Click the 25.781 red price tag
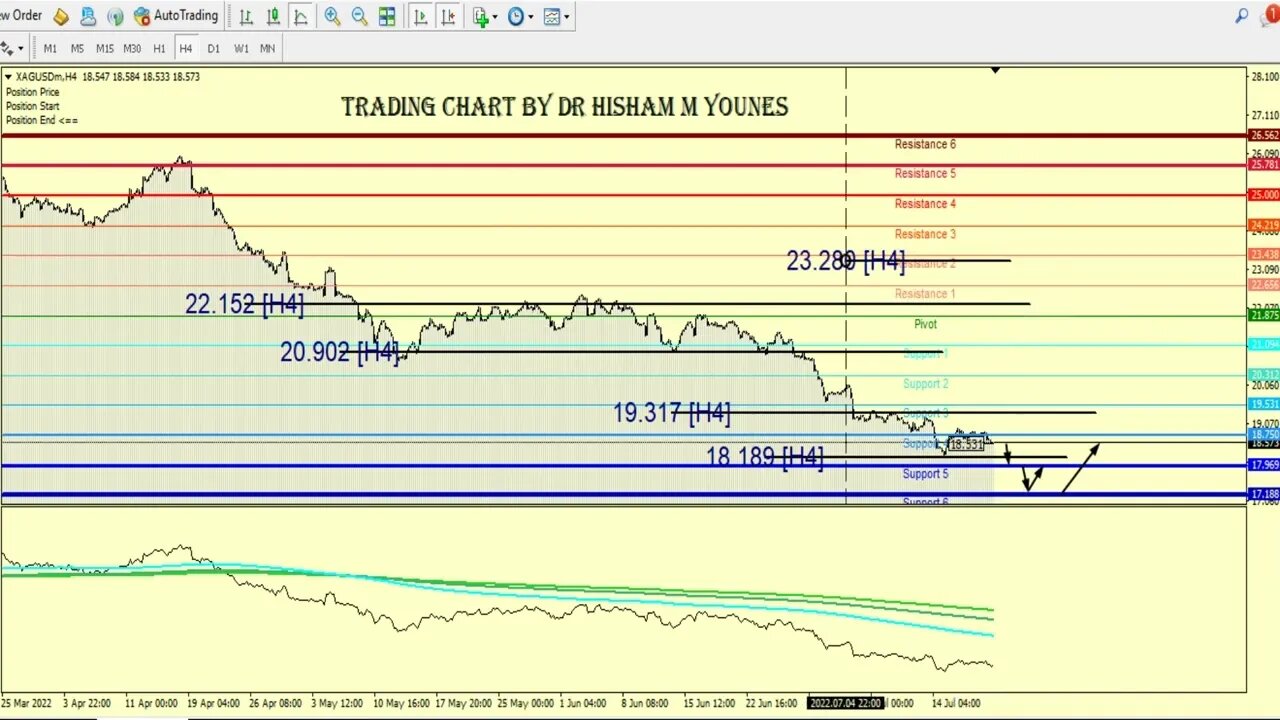This screenshot has height=720, width=1280. click(x=1264, y=165)
